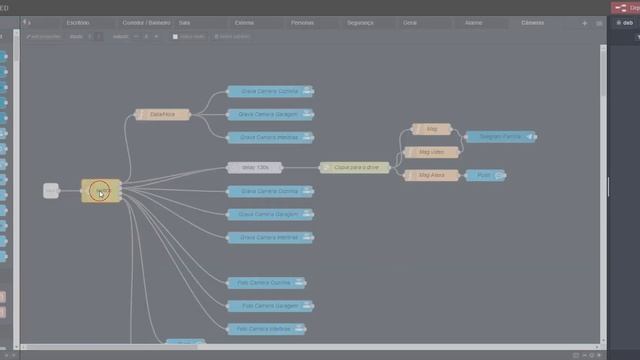The height and width of the screenshot is (360, 640).
Task: Click the icon on the Push node
Action: (499, 176)
